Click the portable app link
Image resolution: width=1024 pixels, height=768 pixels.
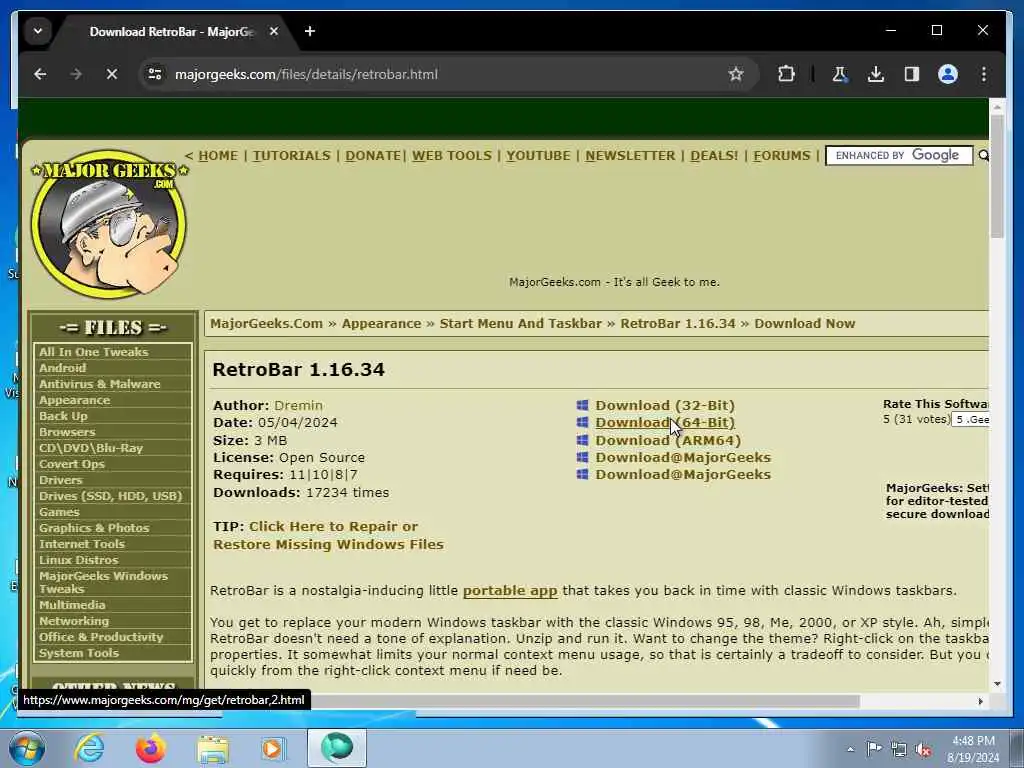click(510, 590)
